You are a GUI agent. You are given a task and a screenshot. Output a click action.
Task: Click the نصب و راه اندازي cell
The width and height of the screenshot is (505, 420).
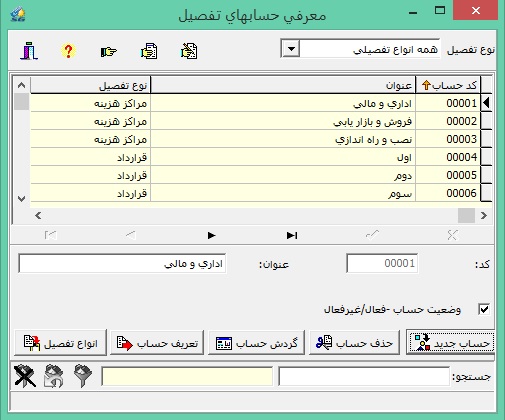(283, 139)
